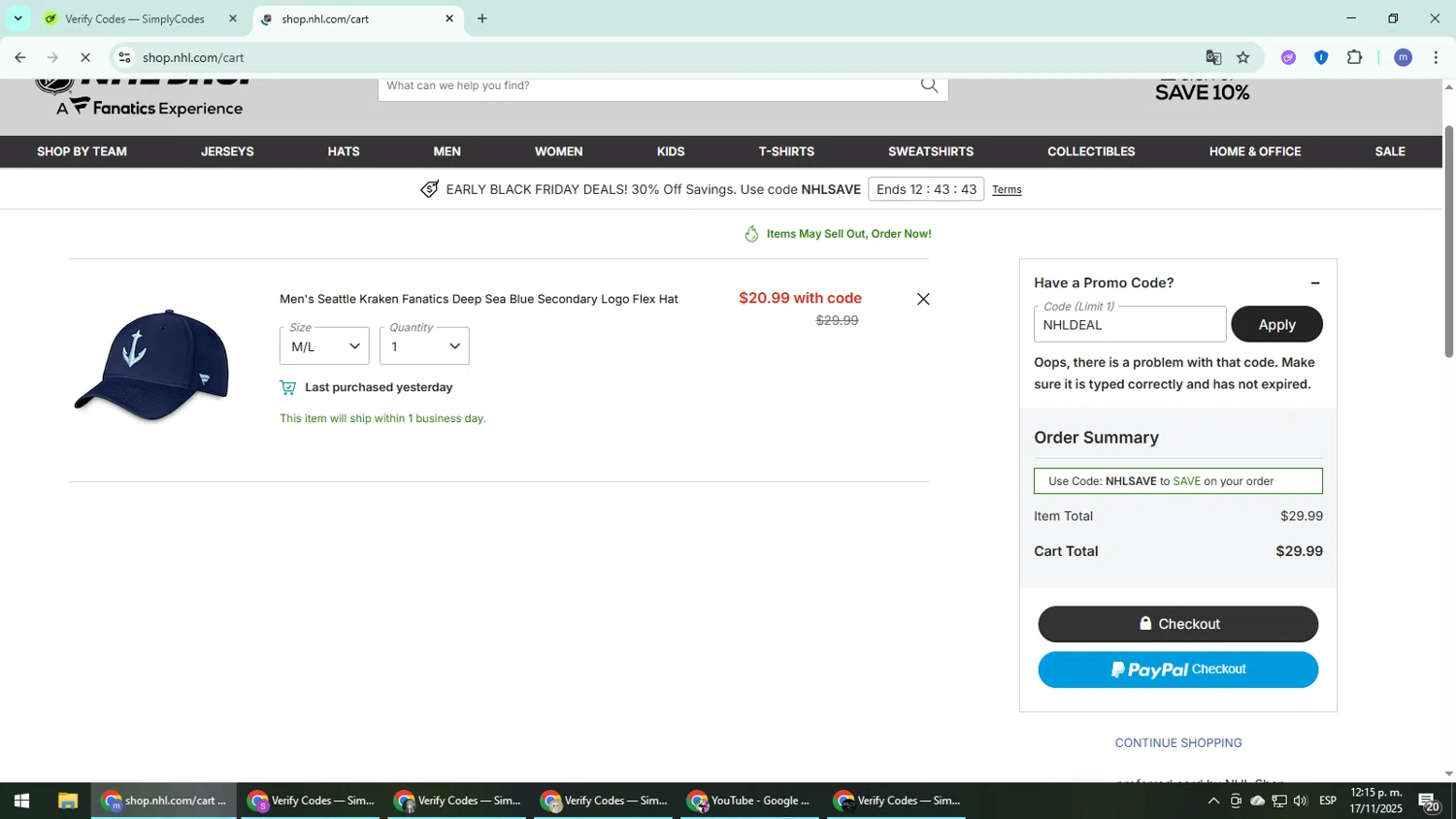This screenshot has width=1456, height=819.
Task: Open tab search dropdown arrow
Action: (x=17, y=18)
